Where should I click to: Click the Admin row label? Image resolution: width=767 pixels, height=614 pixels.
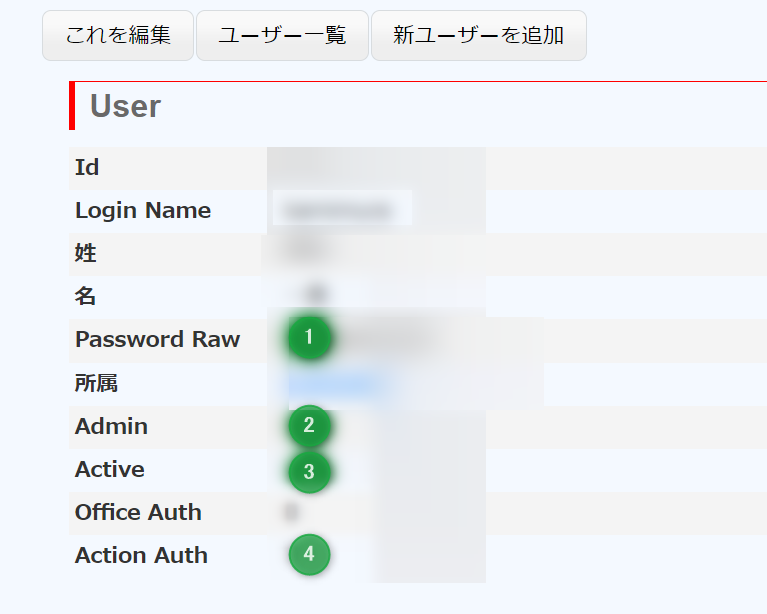click(111, 426)
